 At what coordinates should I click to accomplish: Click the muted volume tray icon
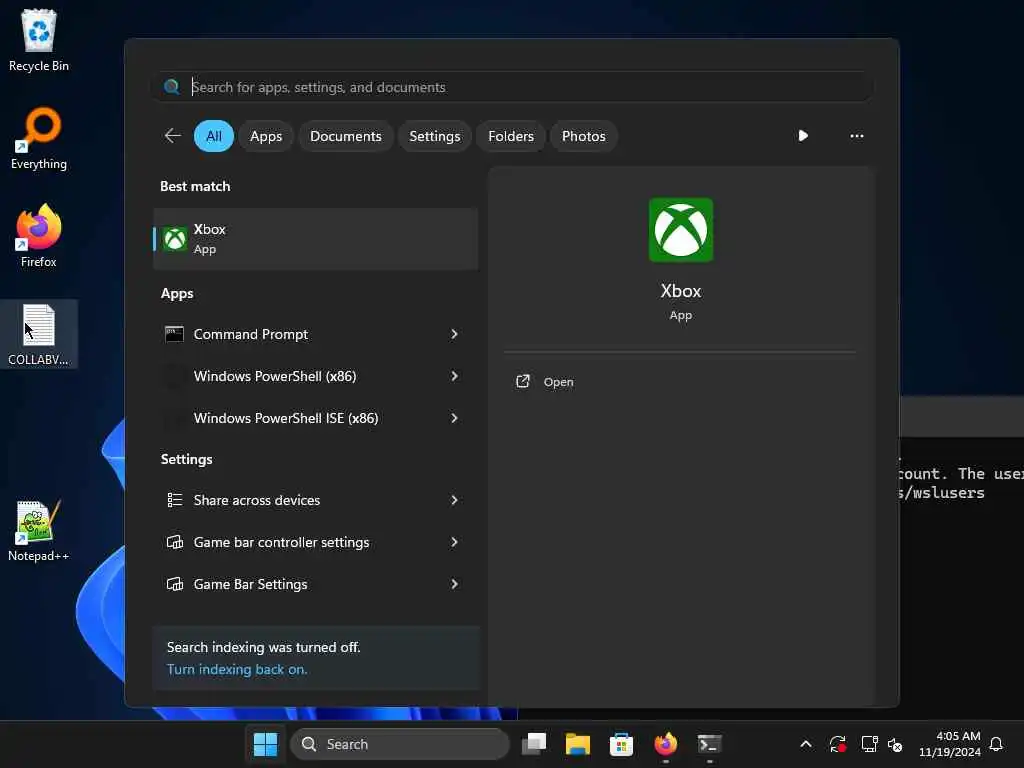895,744
